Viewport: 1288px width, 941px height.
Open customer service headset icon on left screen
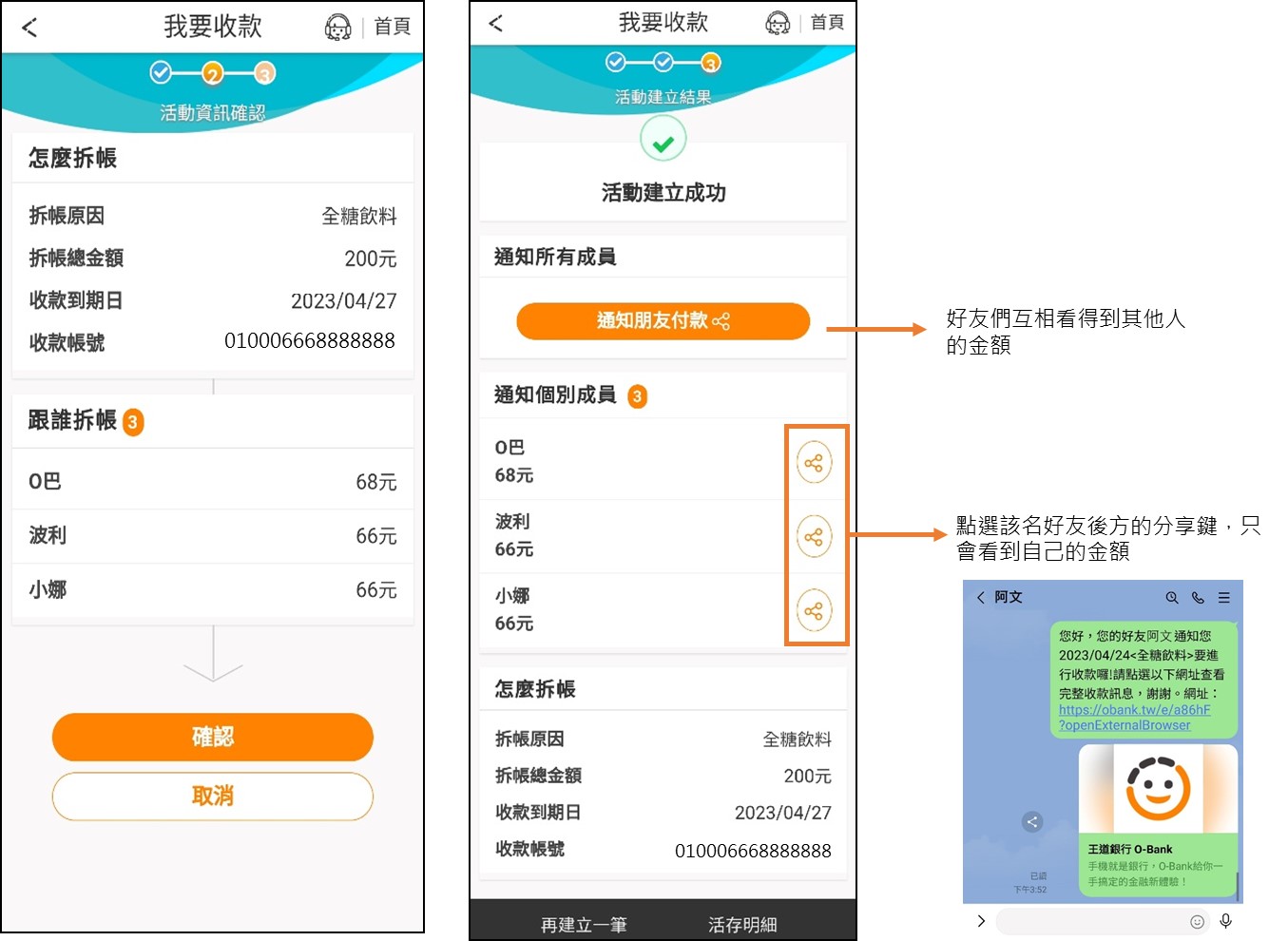coord(337,28)
